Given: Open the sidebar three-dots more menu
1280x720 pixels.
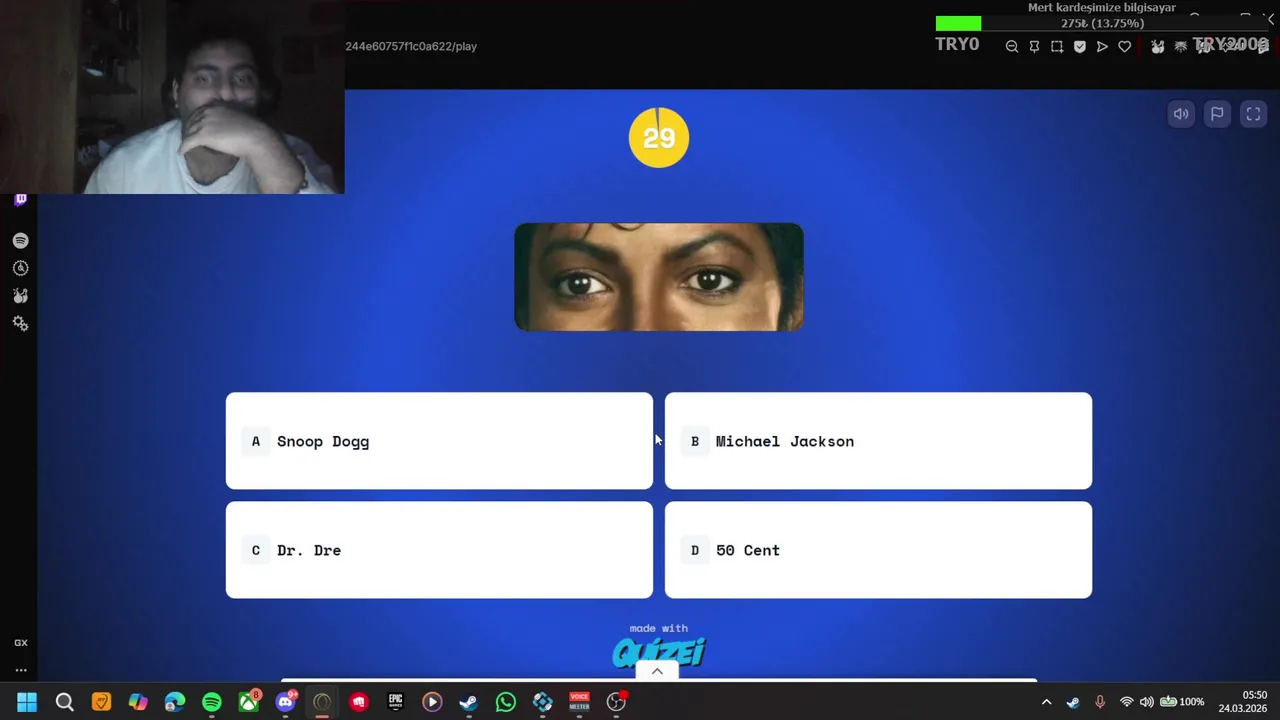Looking at the screenshot, I should click(20, 671).
